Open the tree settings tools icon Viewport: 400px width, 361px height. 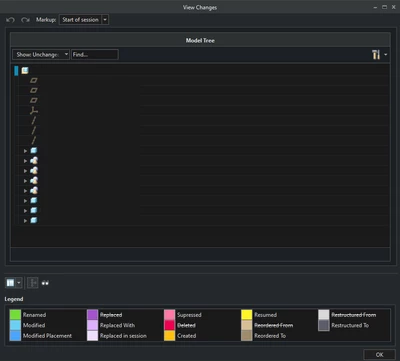[376, 55]
